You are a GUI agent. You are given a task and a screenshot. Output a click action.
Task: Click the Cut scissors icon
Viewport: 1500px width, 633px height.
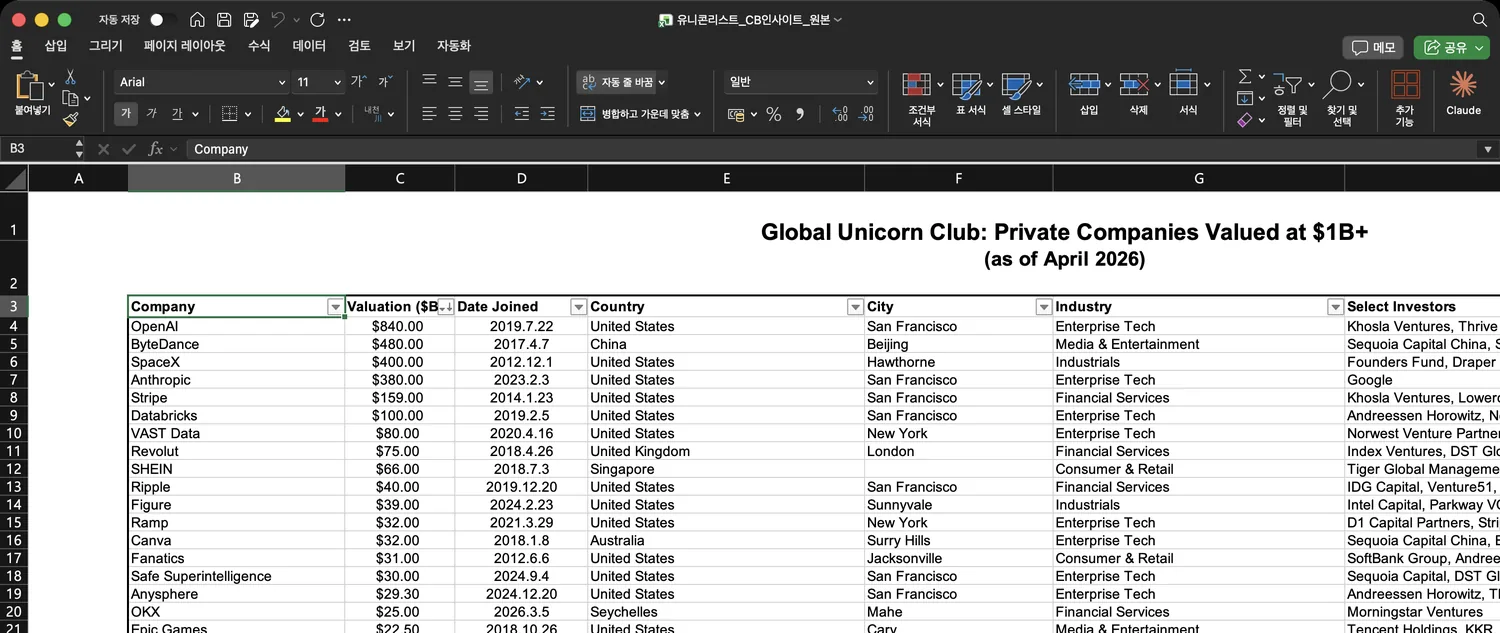[x=70, y=77]
